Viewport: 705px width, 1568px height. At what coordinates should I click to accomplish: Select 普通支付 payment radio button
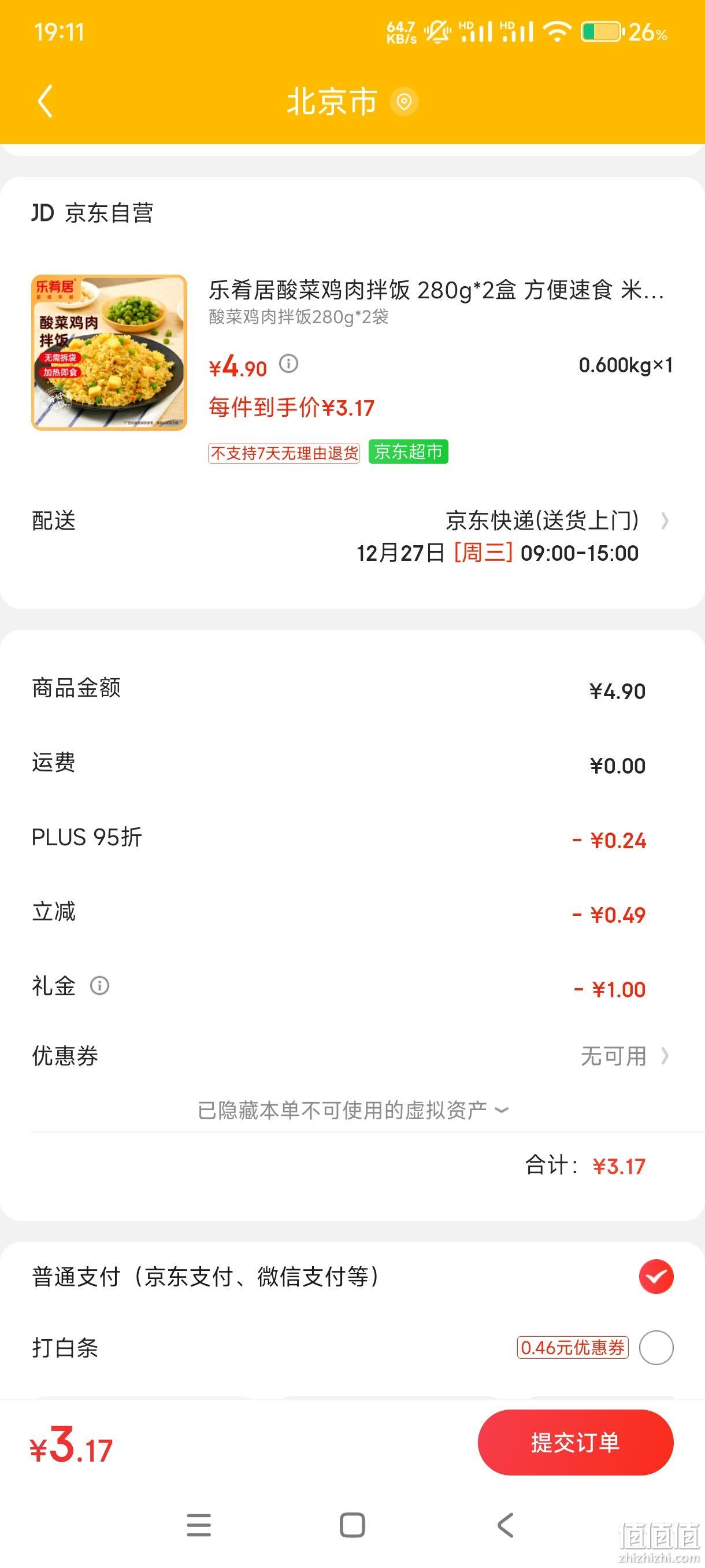point(656,1277)
